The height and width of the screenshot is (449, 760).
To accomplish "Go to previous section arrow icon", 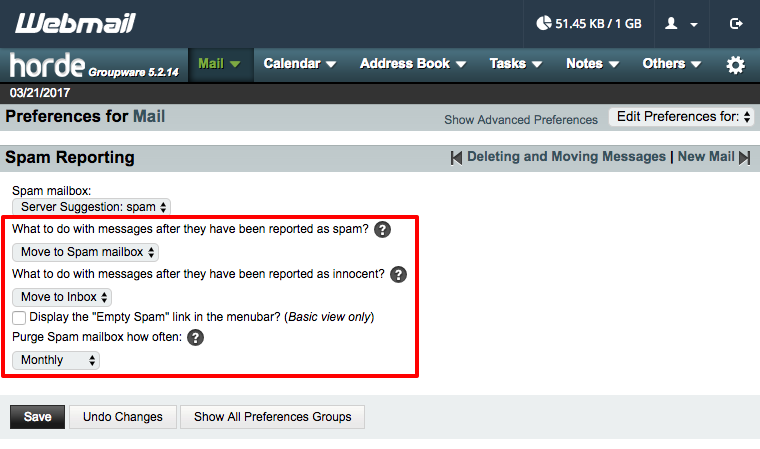I will tap(456, 158).
